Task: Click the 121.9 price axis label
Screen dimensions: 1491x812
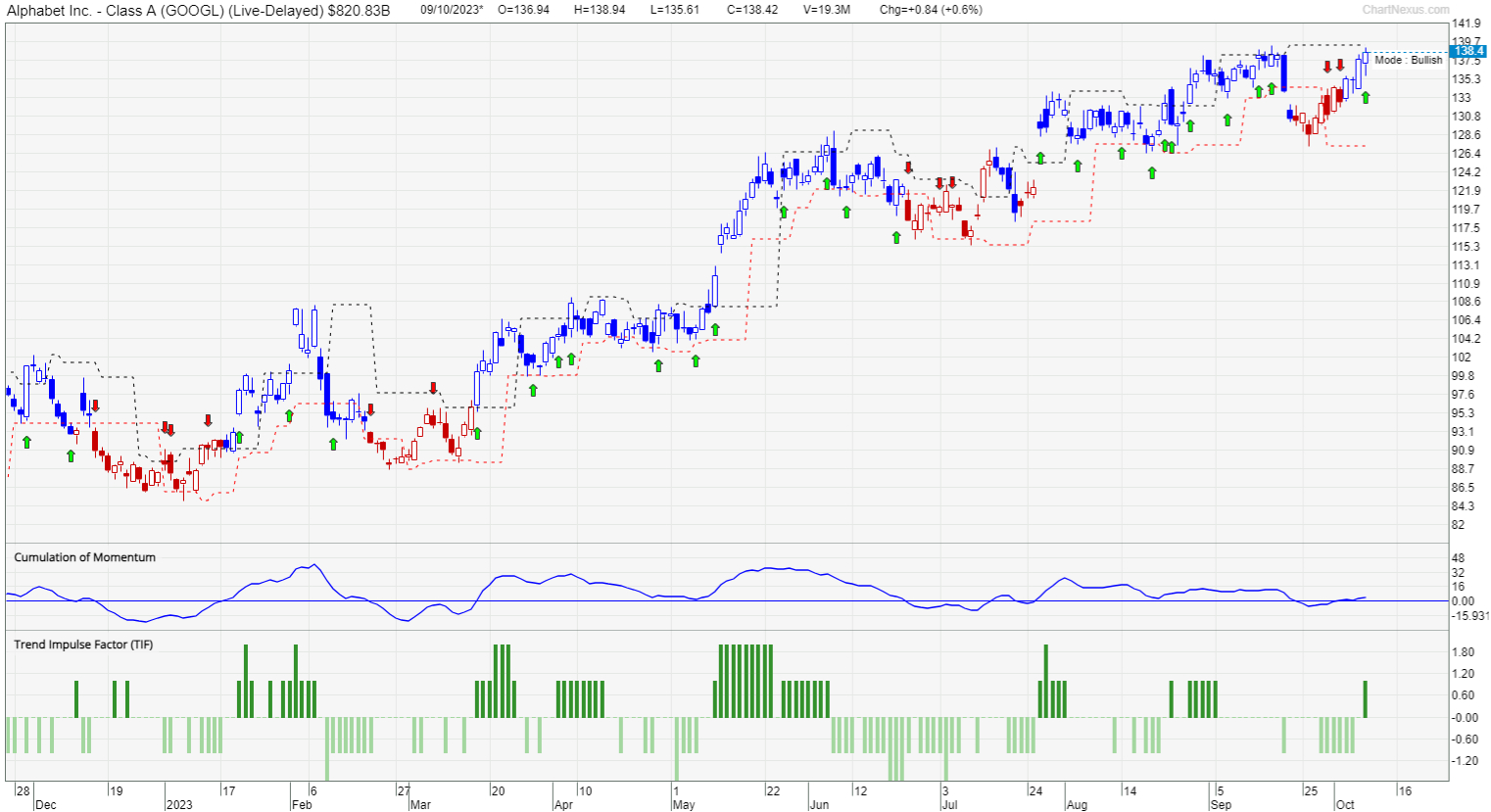Action: pyautogui.click(x=1467, y=191)
